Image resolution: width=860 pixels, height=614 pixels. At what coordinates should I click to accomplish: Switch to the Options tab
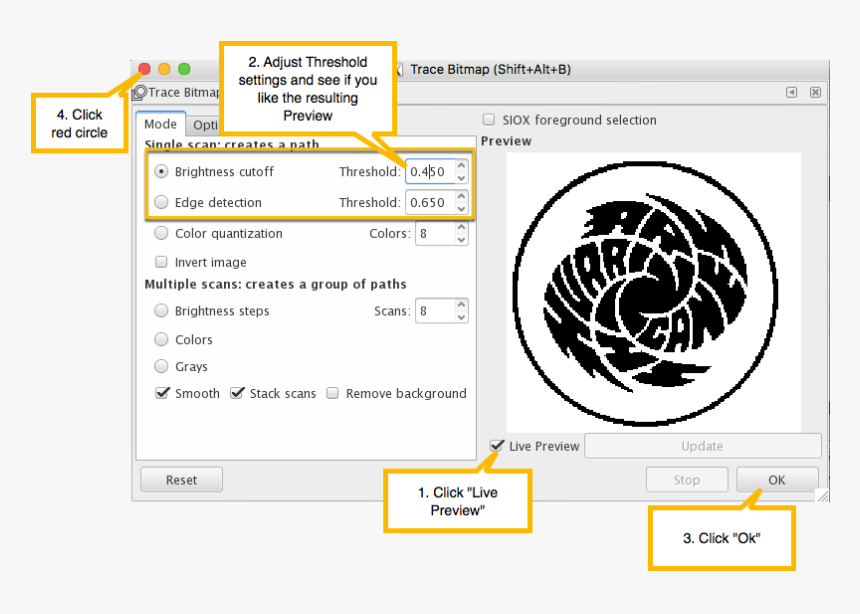point(207,125)
